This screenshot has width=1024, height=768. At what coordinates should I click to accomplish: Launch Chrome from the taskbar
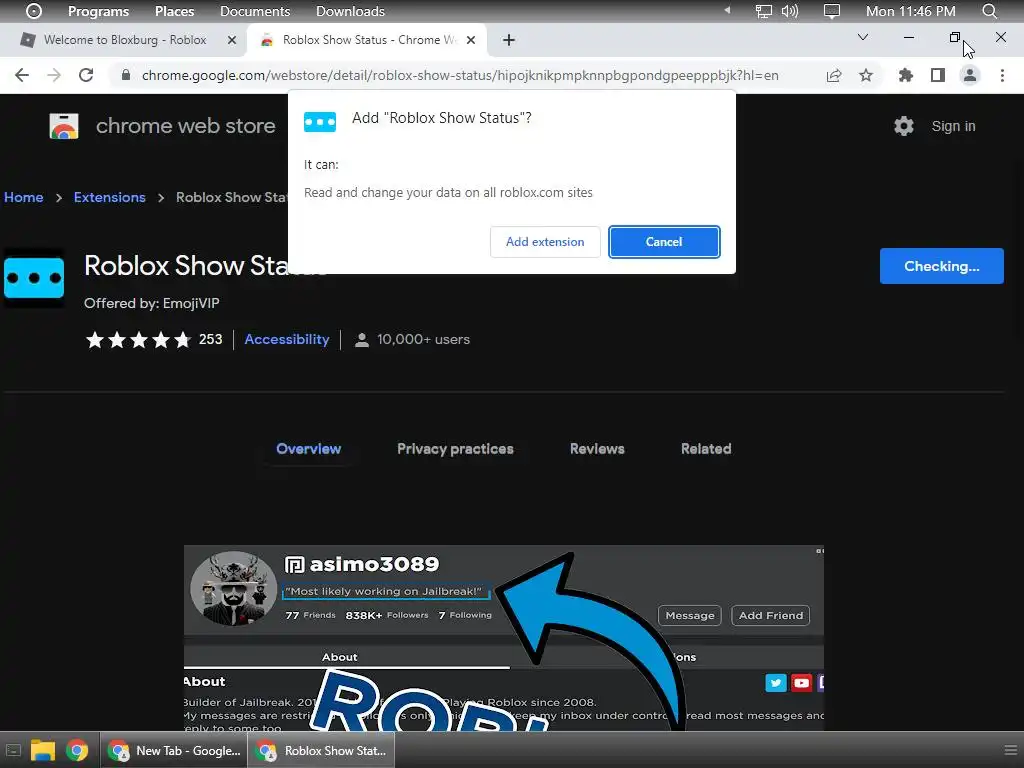click(x=76, y=750)
